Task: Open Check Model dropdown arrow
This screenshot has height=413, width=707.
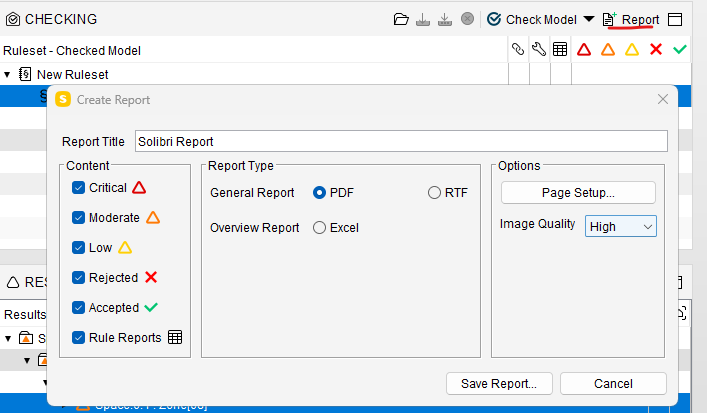Action: pyautogui.click(x=588, y=19)
